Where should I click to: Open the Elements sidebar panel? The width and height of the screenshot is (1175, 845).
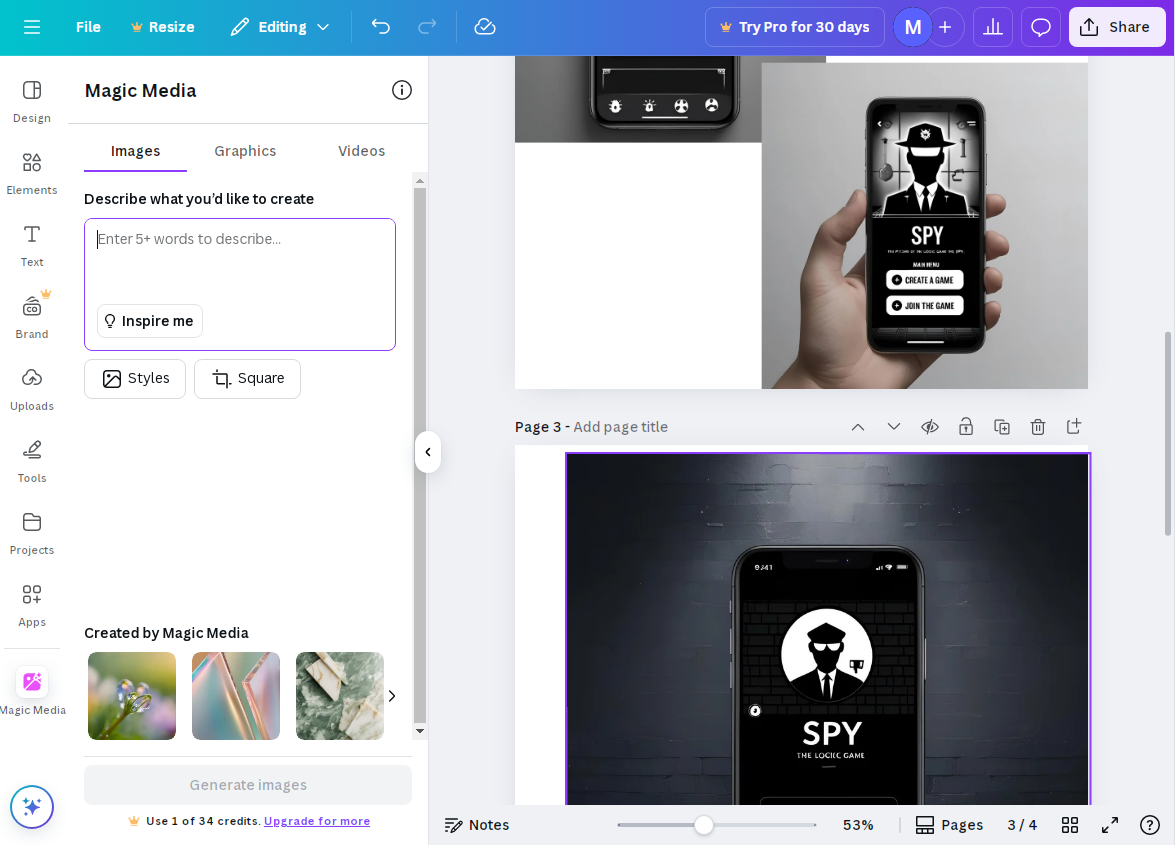(31, 173)
